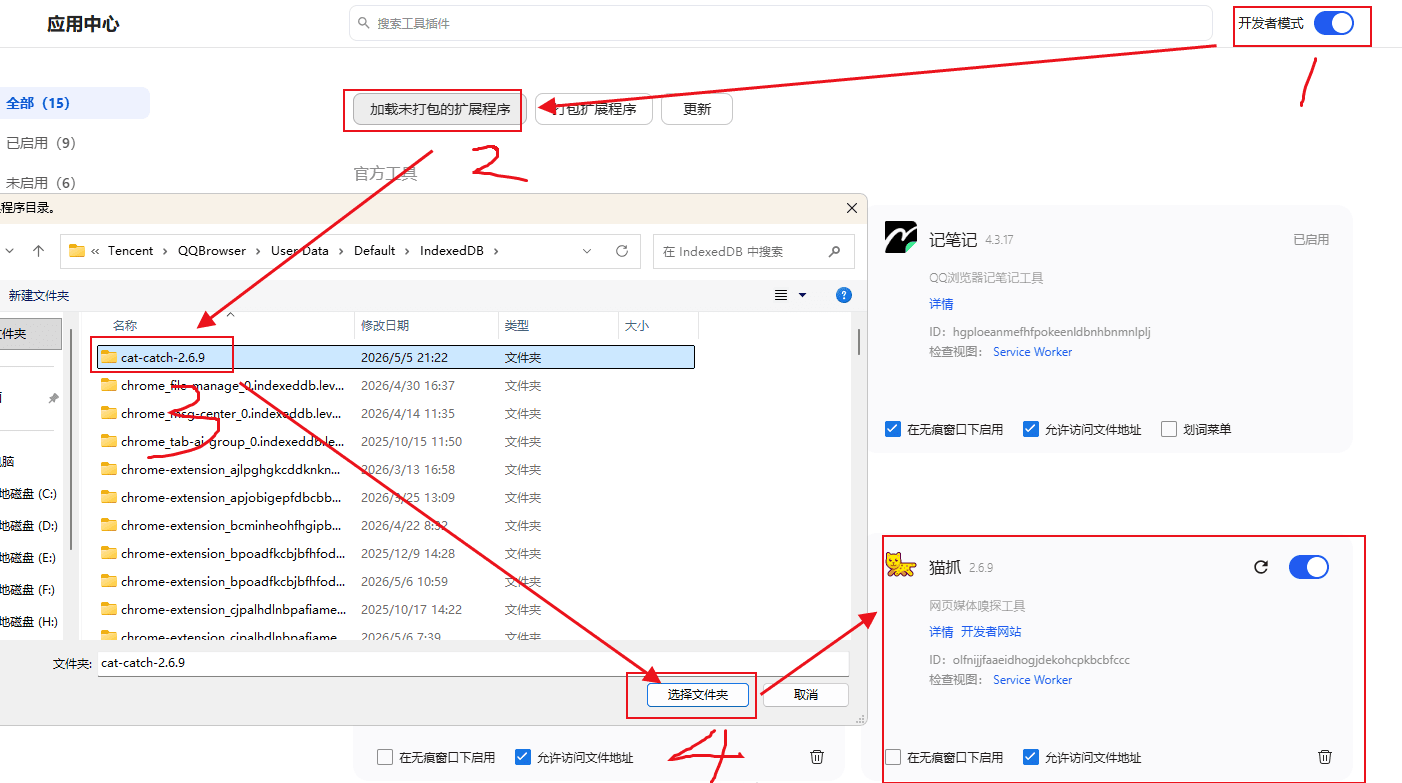Image resolution: width=1402 pixels, height=783 pixels.
Task: Enable the 划词菜单 checkbox
Action: 1169,429
